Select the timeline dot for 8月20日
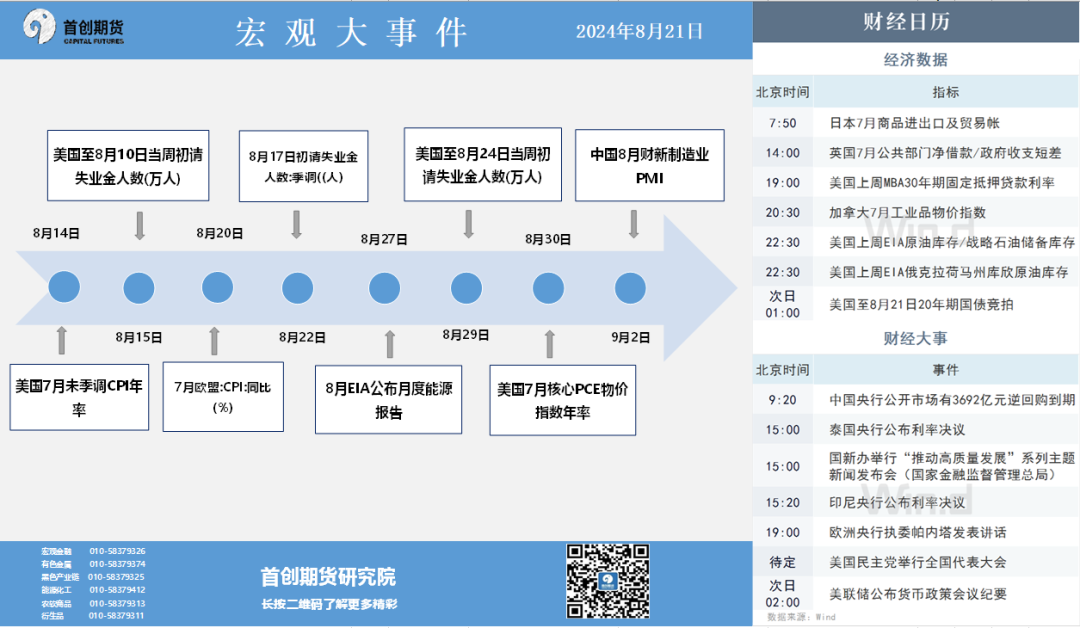Viewport: 1080px width, 628px height. click(218, 287)
